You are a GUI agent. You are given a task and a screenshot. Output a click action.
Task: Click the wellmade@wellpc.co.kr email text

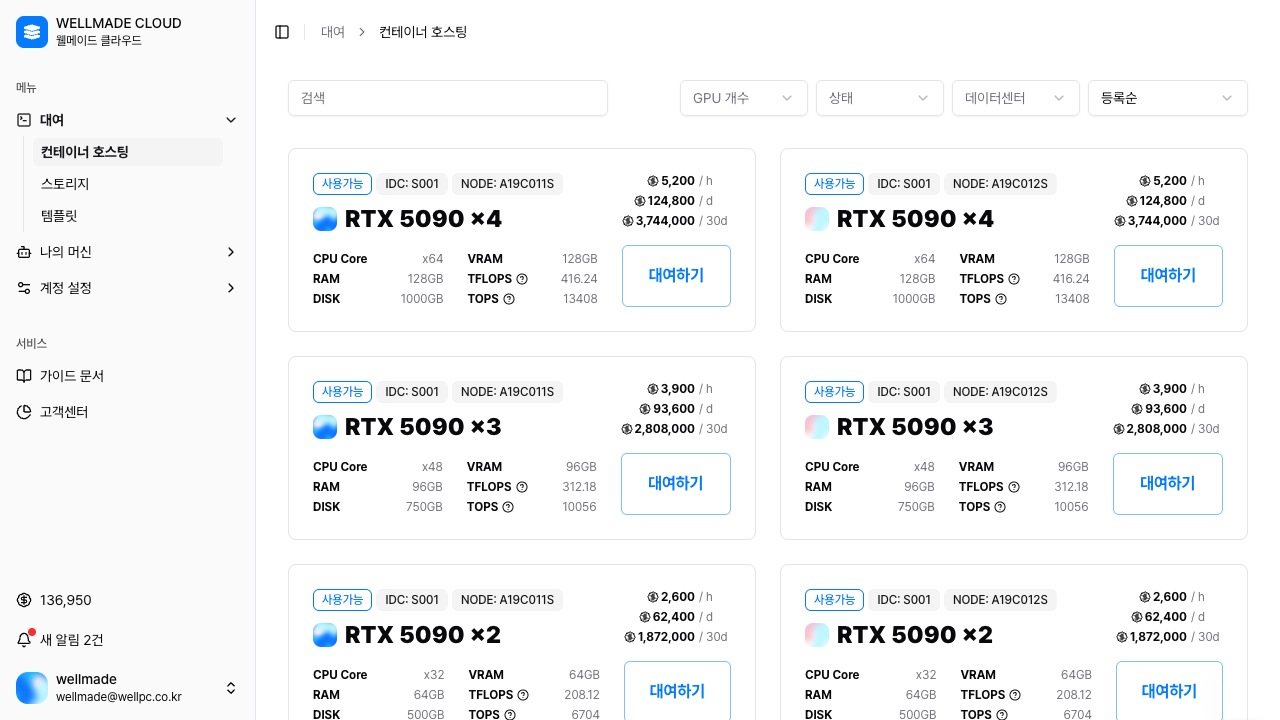click(119, 697)
